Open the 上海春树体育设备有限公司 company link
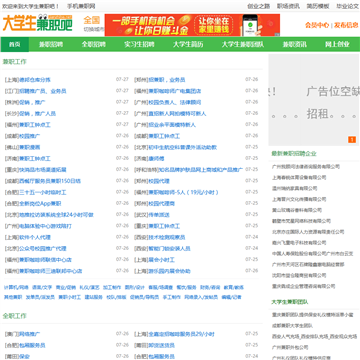This screenshot has width=360, height=360. click(x=299, y=177)
